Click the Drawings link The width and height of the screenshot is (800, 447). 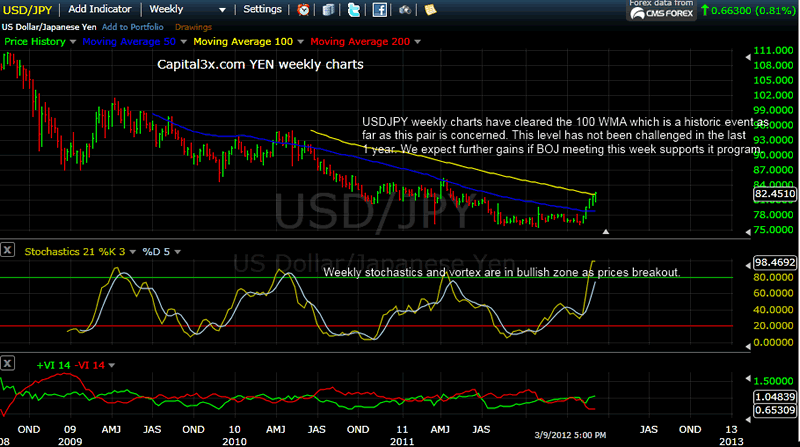(191, 28)
